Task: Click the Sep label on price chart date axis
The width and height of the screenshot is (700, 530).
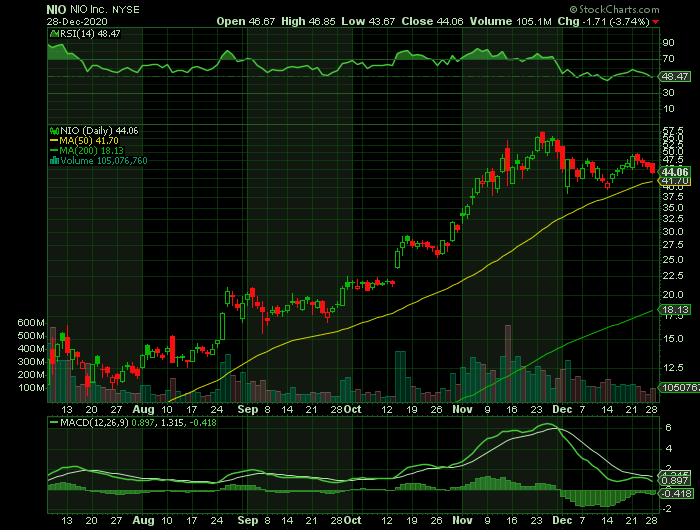Action: tap(248, 409)
